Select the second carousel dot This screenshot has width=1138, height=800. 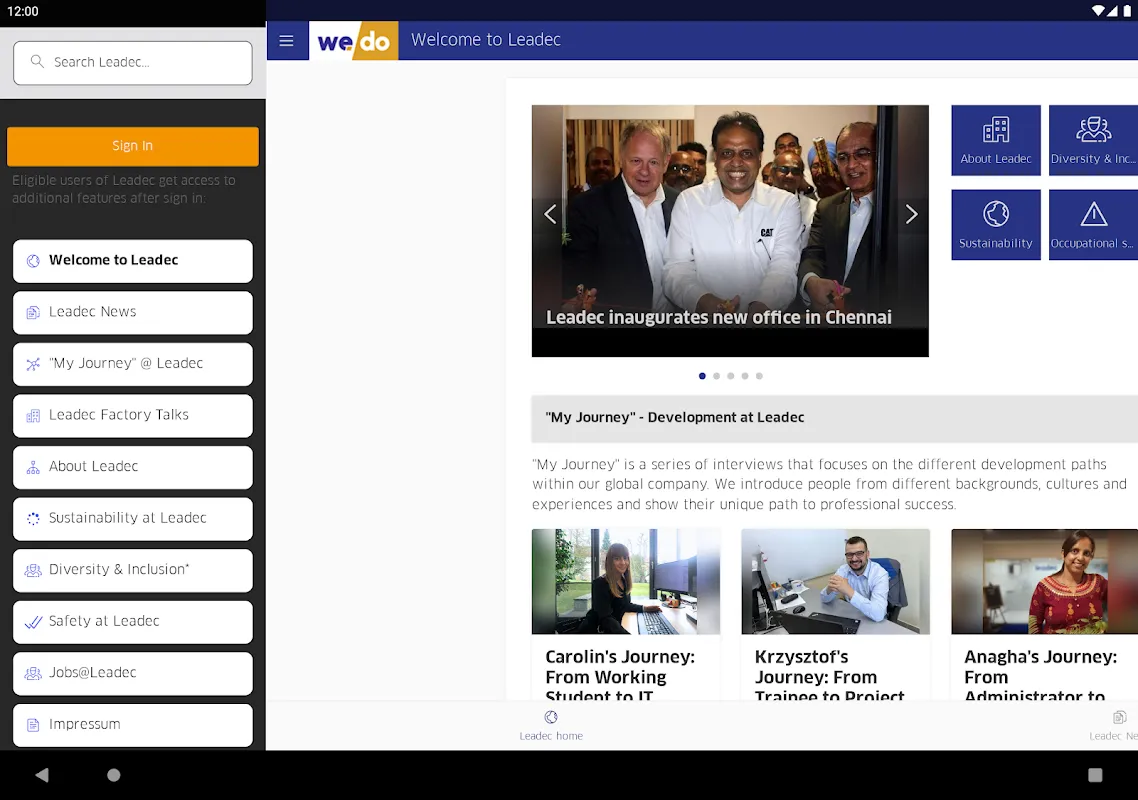(x=716, y=376)
